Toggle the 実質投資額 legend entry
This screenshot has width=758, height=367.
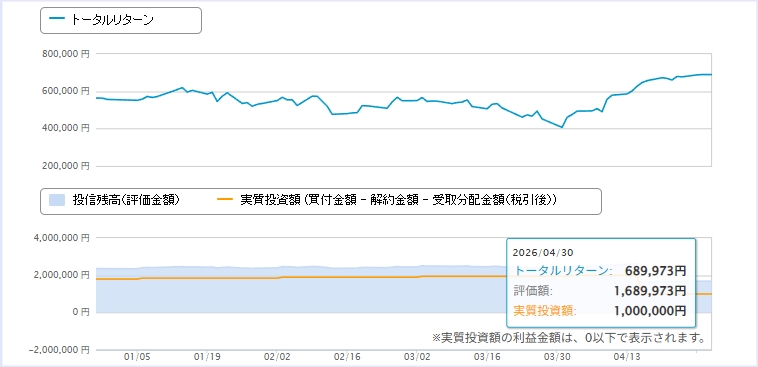(x=387, y=200)
